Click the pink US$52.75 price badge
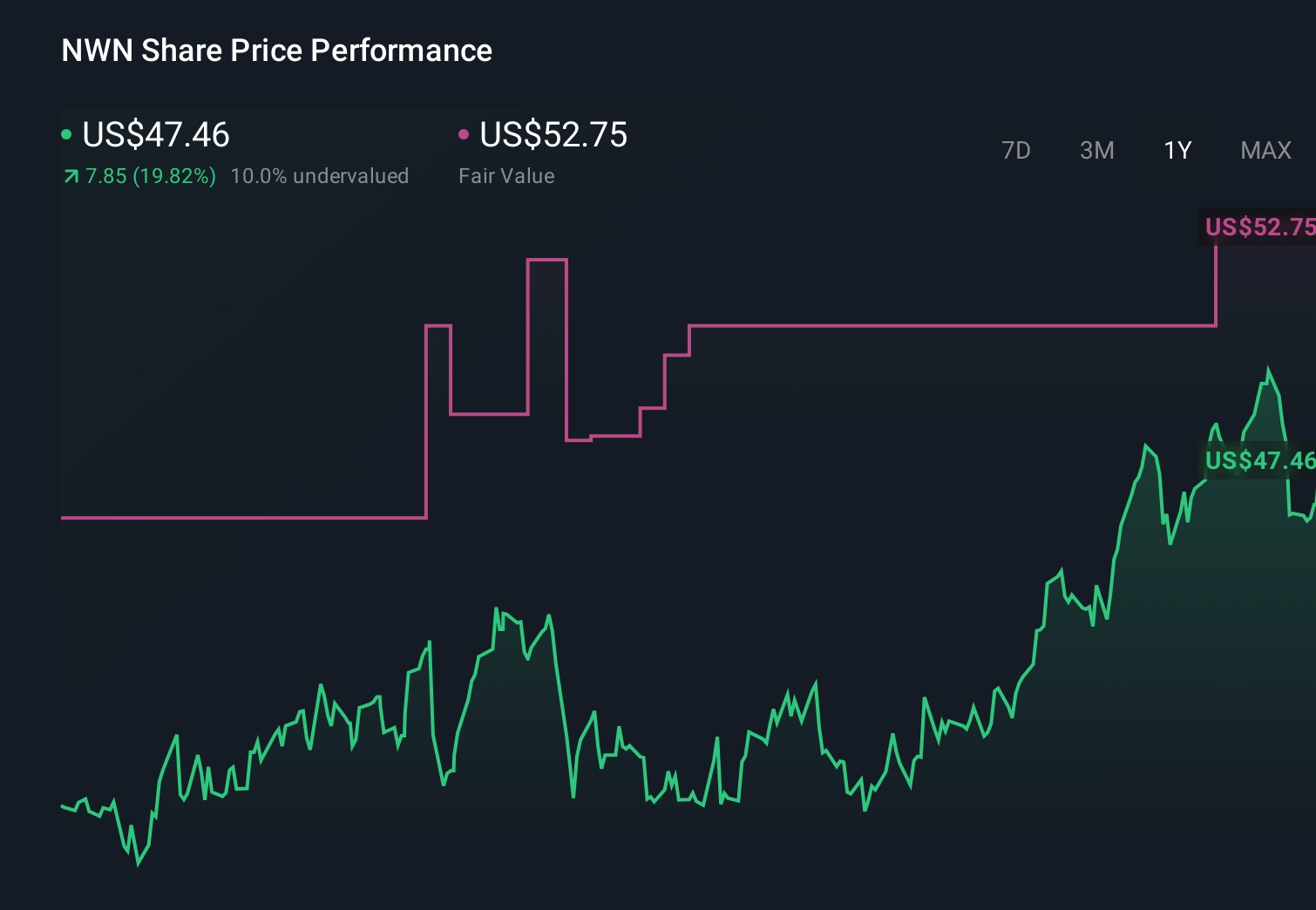Viewport: 1316px width, 910px height. pyautogui.click(x=1258, y=227)
